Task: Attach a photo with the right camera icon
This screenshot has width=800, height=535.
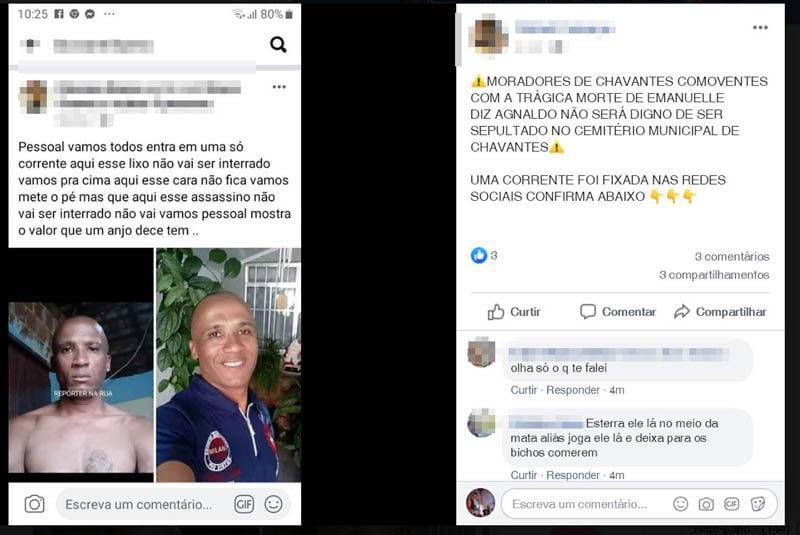Action: [706, 504]
